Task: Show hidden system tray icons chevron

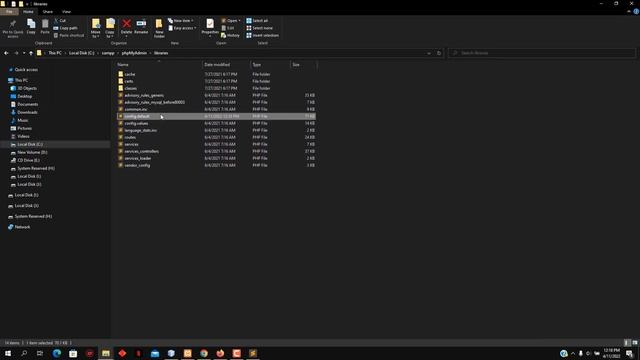Action: tap(573, 353)
